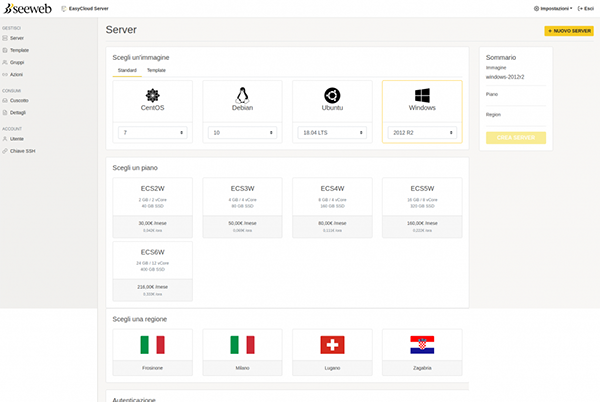Pick the Ubuntu logo icon

click(332, 96)
